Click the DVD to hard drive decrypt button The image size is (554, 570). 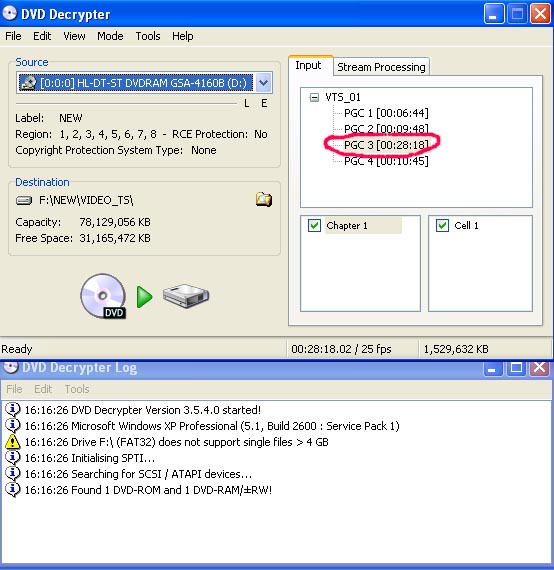coord(144,297)
